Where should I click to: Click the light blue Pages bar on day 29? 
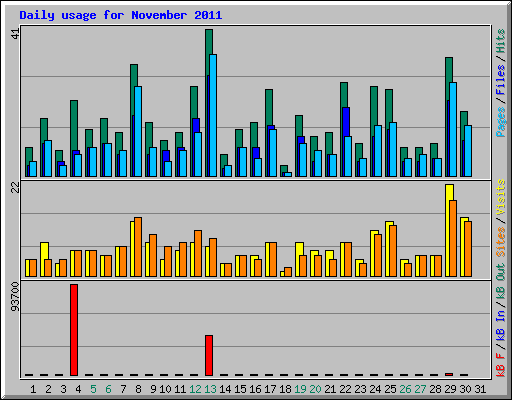pyautogui.click(x=453, y=129)
